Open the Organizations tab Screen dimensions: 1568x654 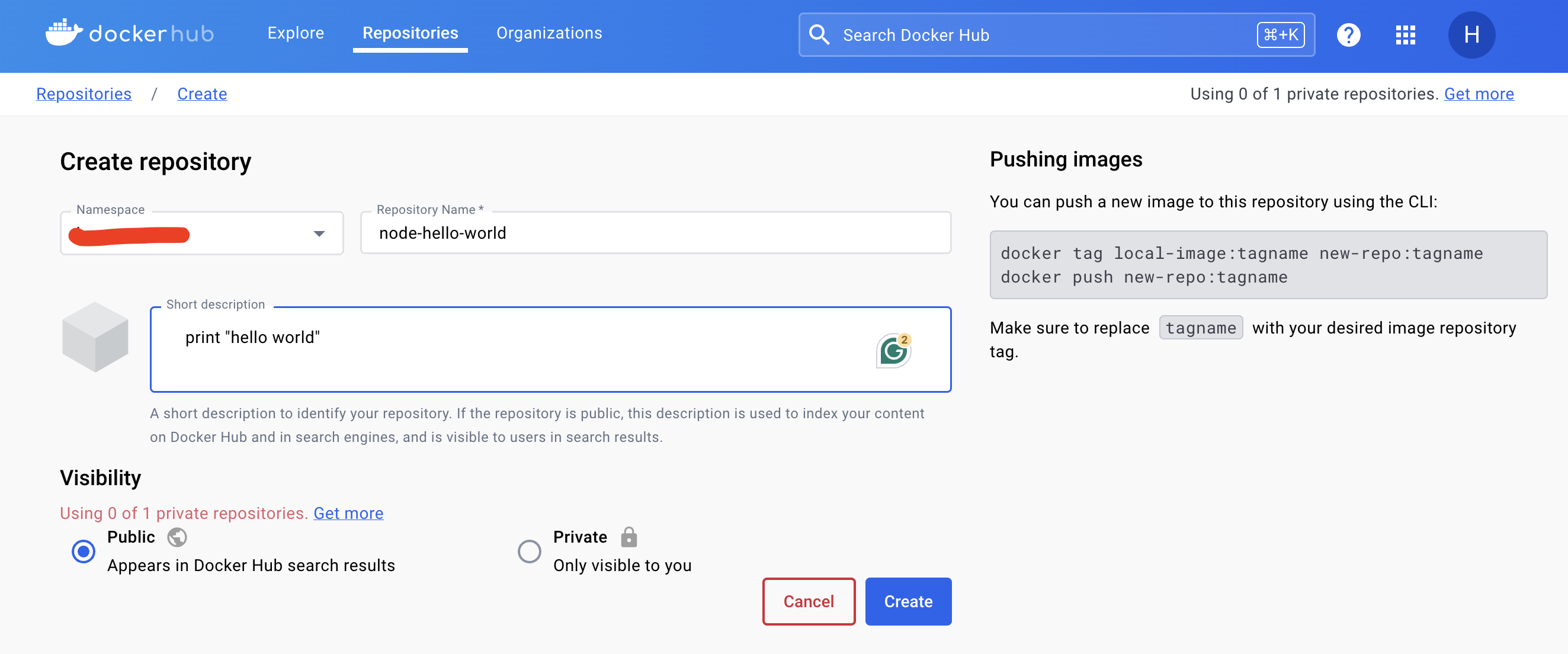[x=549, y=33]
